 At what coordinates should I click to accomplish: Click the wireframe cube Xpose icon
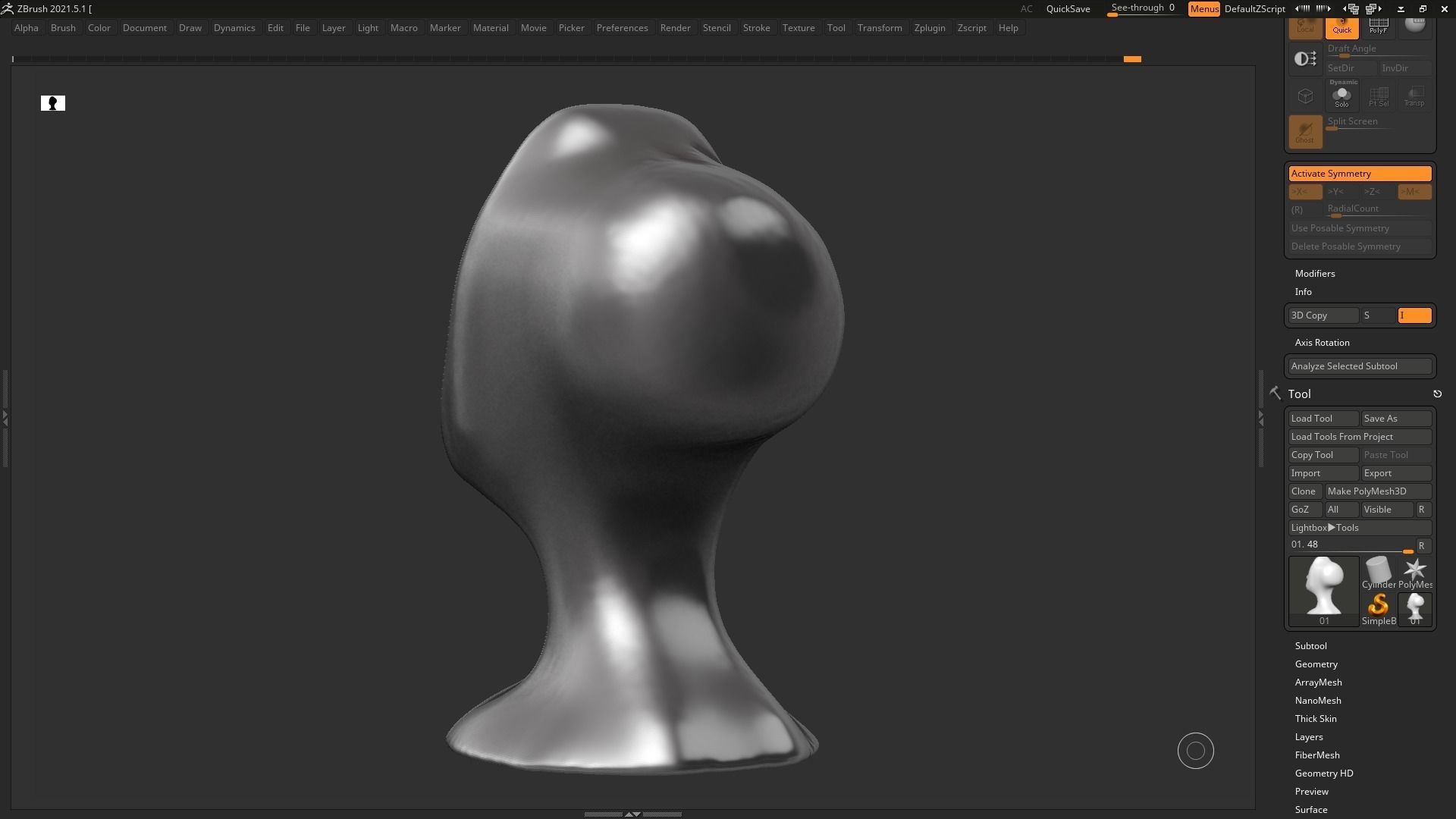pyautogui.click(x=1305, y=95)
